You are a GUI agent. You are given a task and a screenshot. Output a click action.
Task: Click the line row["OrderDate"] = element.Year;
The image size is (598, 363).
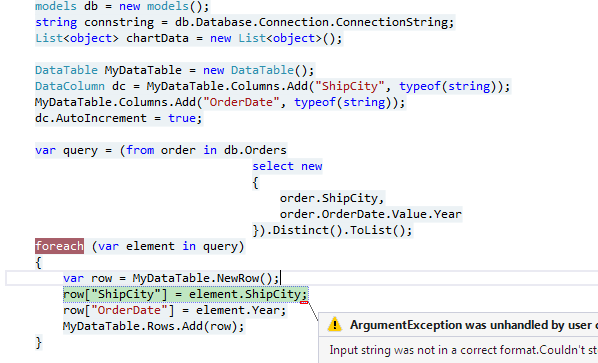175,310
